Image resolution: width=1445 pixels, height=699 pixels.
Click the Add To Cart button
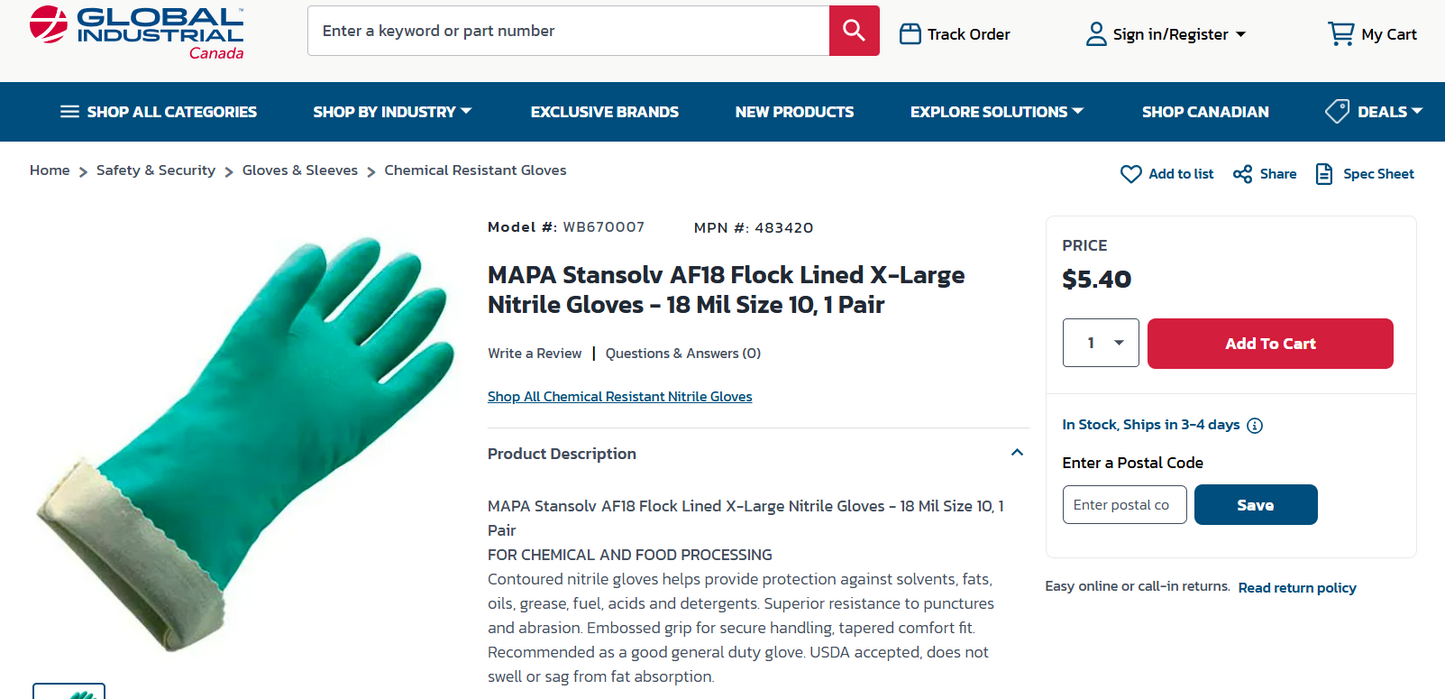click(x=1270, y=343)
